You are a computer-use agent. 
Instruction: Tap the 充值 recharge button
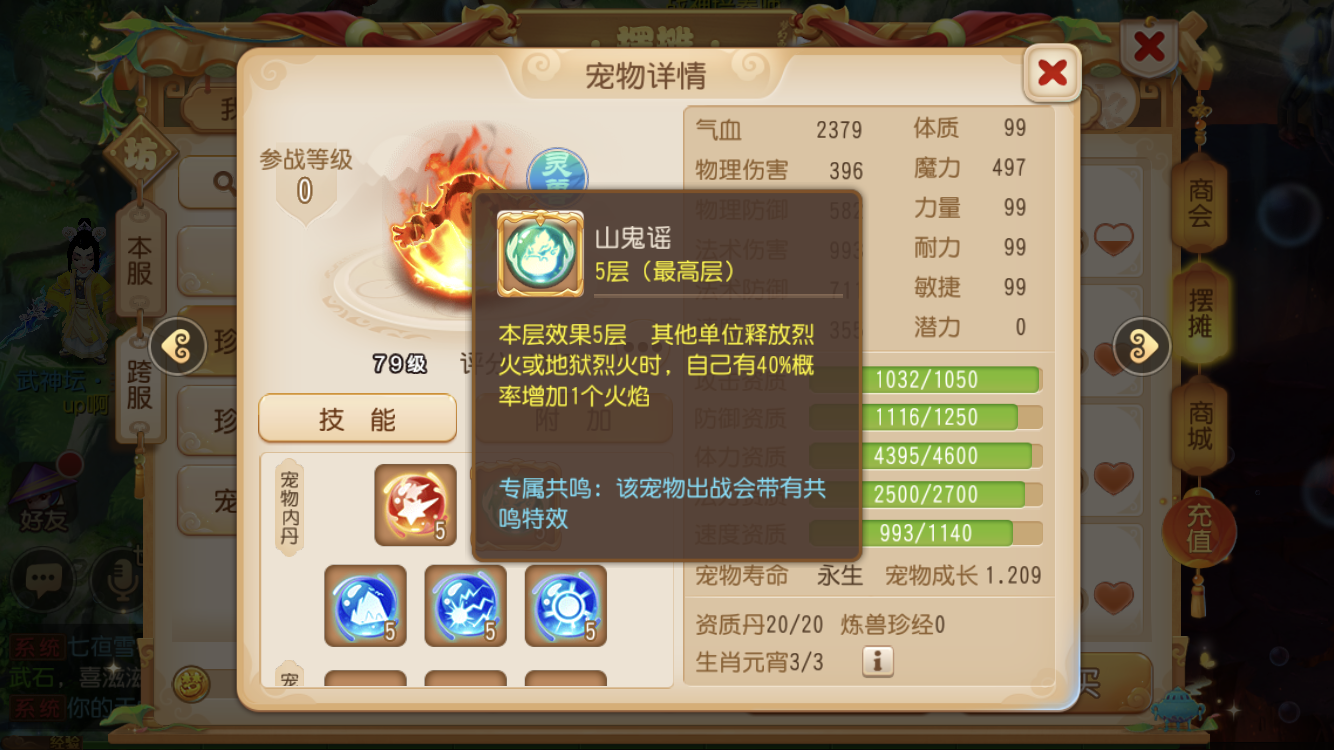pyautogui.click(x=1198, y=529)
